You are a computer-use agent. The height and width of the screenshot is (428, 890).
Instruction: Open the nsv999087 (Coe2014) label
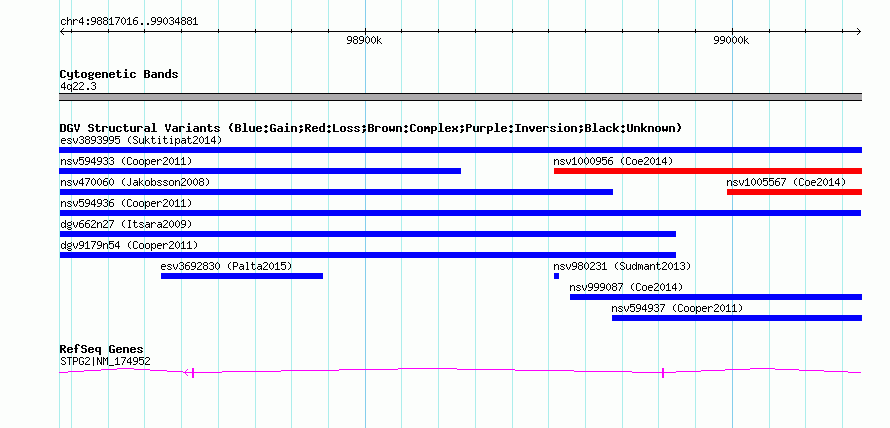(626, 287)
